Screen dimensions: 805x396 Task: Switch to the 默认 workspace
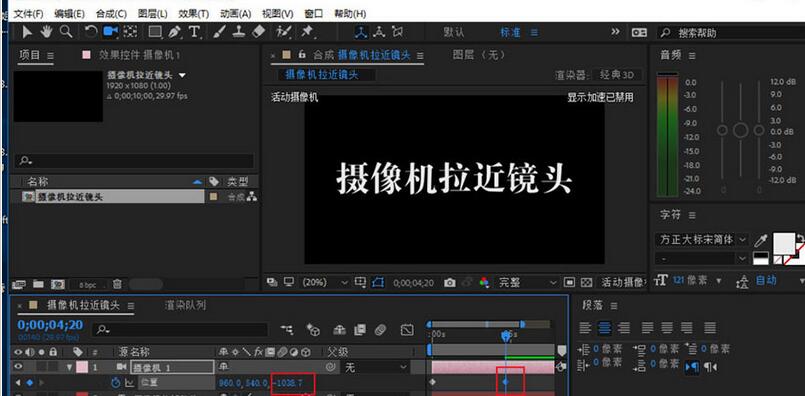coord(453,32)
